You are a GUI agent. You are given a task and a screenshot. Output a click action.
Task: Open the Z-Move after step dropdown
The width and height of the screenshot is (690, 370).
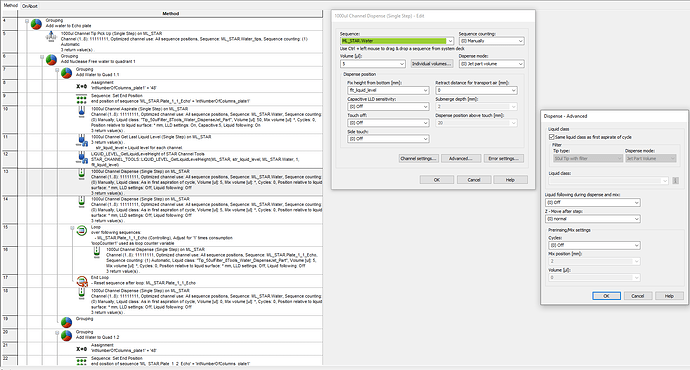point(636,219)
